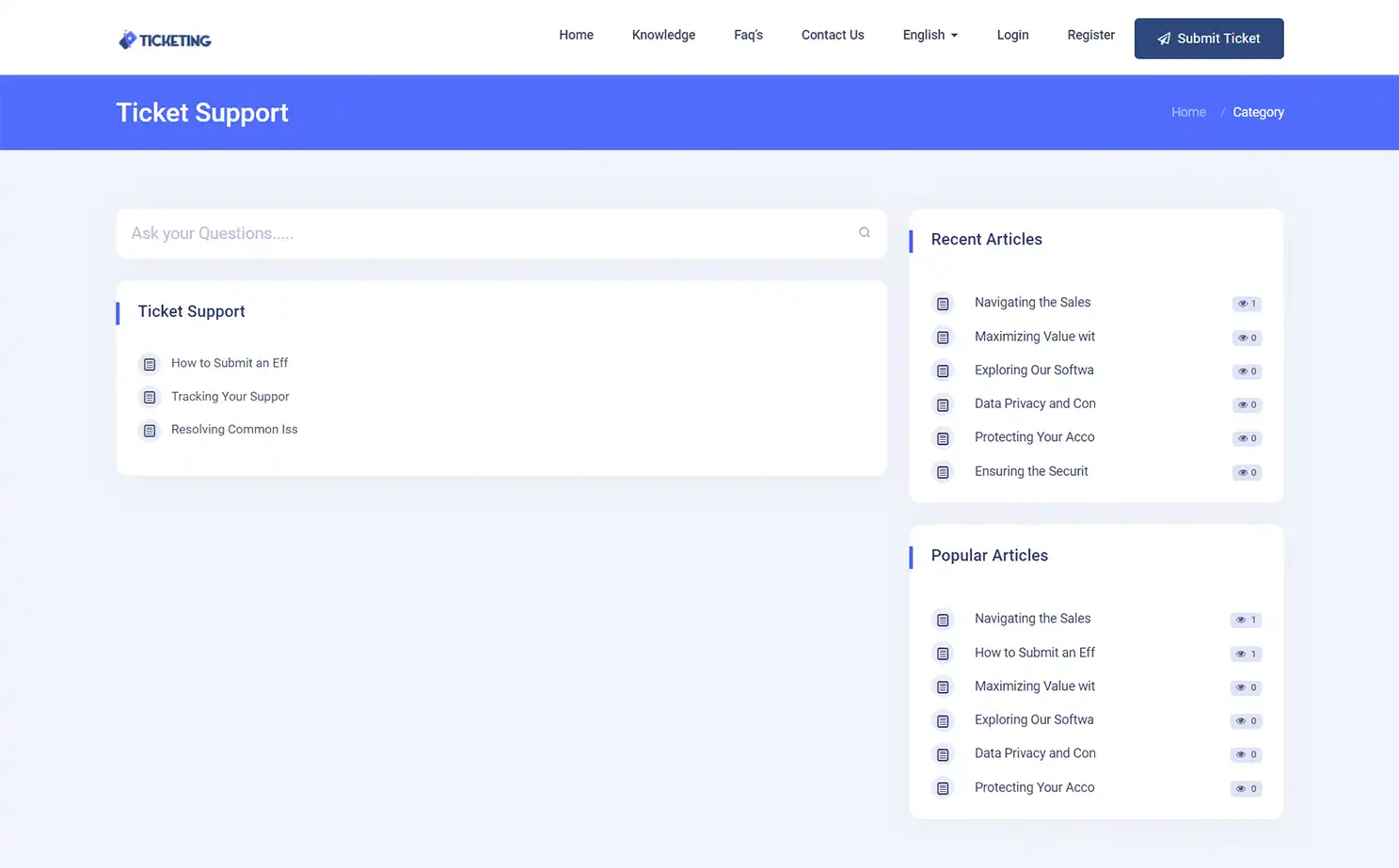Switch to the Knowledge page
Image resolution: width=1399 pixels, height=868 pixels.
pyautogui.click(x=663, y=35)
